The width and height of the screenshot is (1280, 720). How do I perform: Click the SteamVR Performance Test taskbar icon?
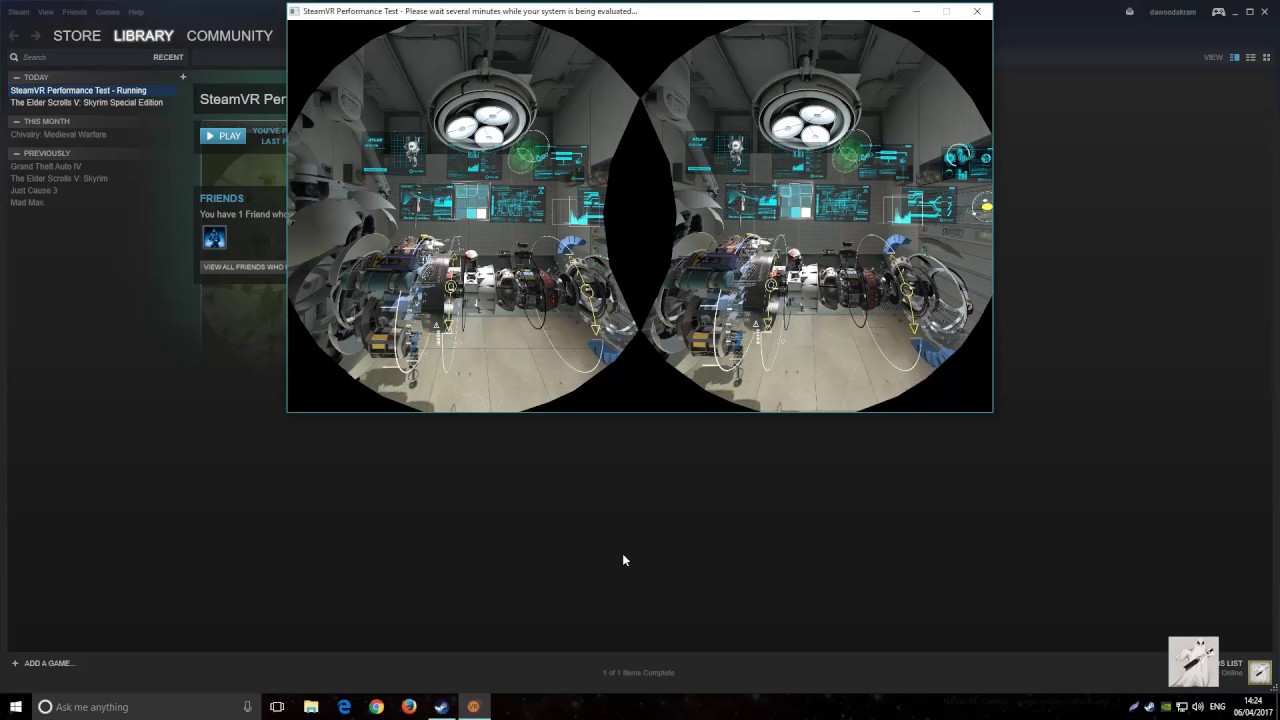pyautogui.click(x=474, y=706)
